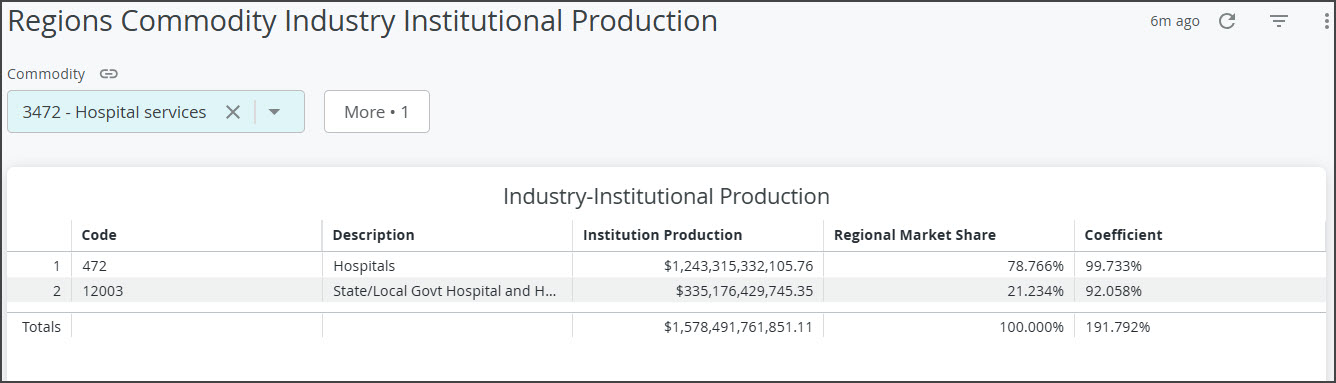Sort by Regional Market Share header
Screen dimensions: 1336x383
(x=915, y=235)
